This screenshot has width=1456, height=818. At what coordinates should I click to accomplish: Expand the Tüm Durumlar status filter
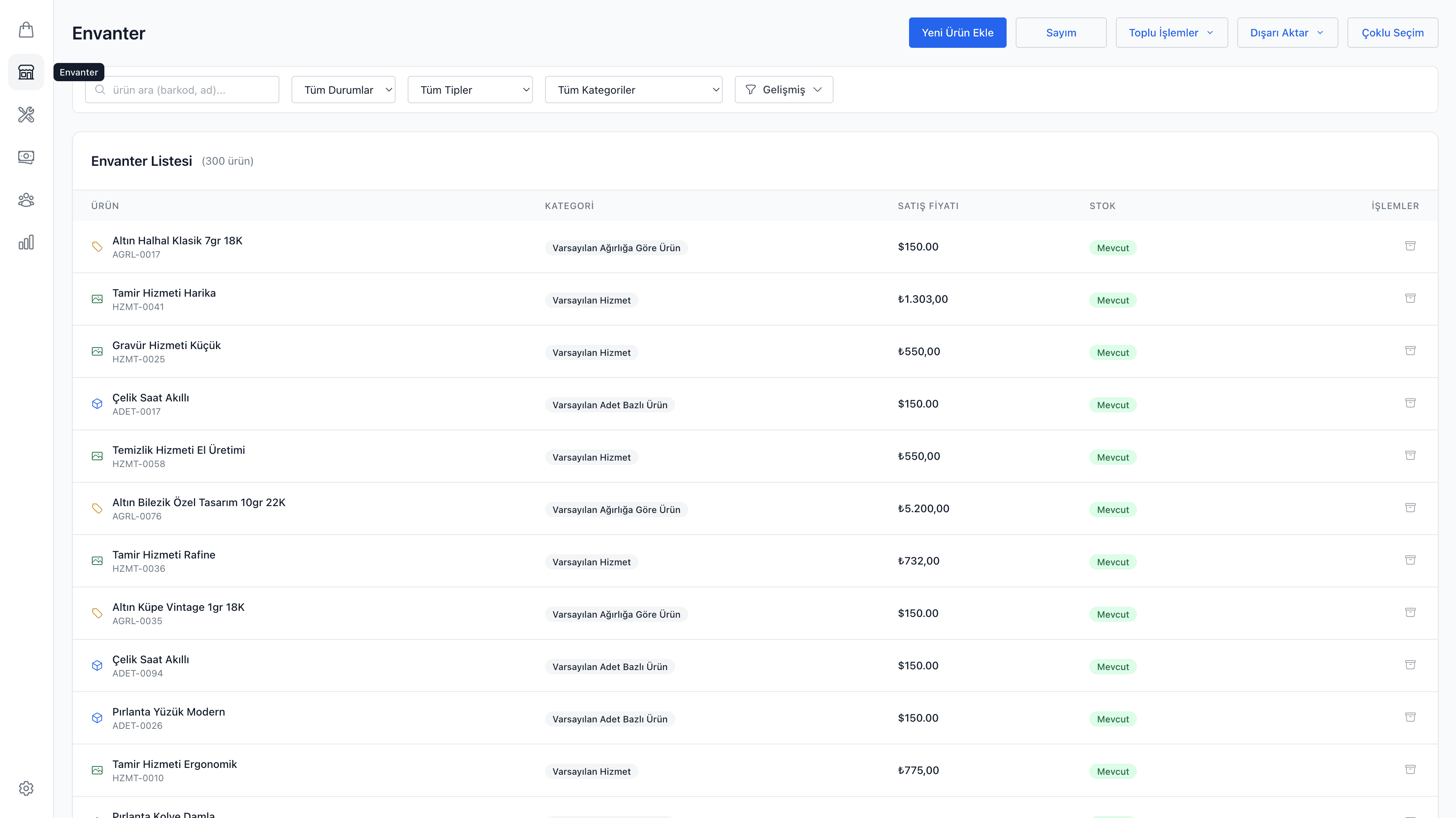pos(343,90)
